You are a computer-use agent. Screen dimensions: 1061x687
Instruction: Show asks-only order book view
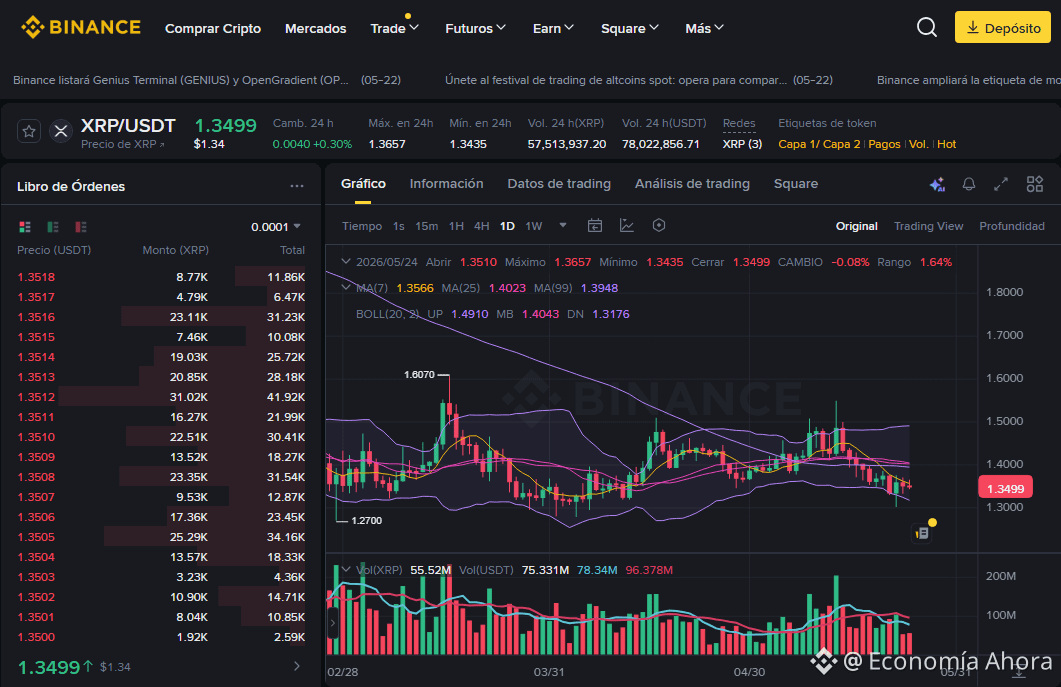[81, 227]
